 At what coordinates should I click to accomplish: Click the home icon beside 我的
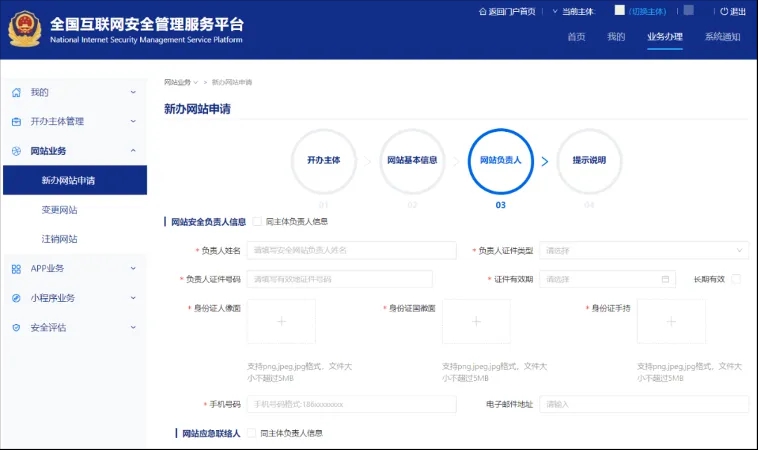tap(16, 92)
